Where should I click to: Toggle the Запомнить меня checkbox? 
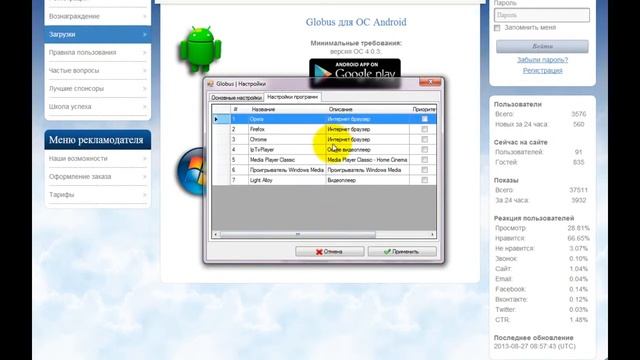pyautogui.click(x=497, y=28)
